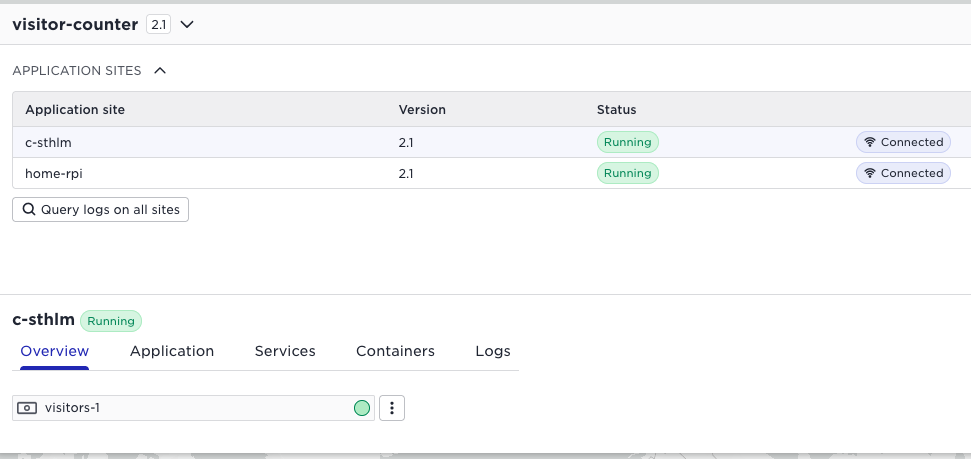Click the 2.1 version badge in header

pyautogui.click(x=158, y=24)
